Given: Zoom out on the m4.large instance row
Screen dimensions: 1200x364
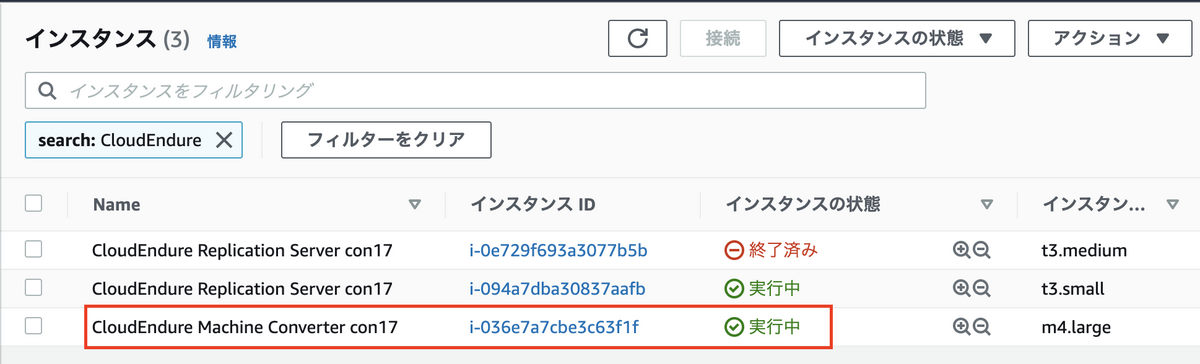Looking at the screenshot, I should click(981, 326).
